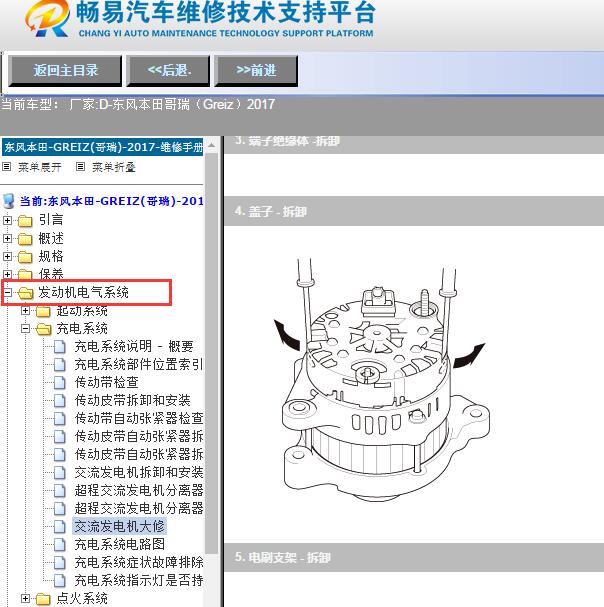Screen dimensions: 604x607
Task: Click the tree panel vertical scrollbar thumb
Action: coord(211,353)
